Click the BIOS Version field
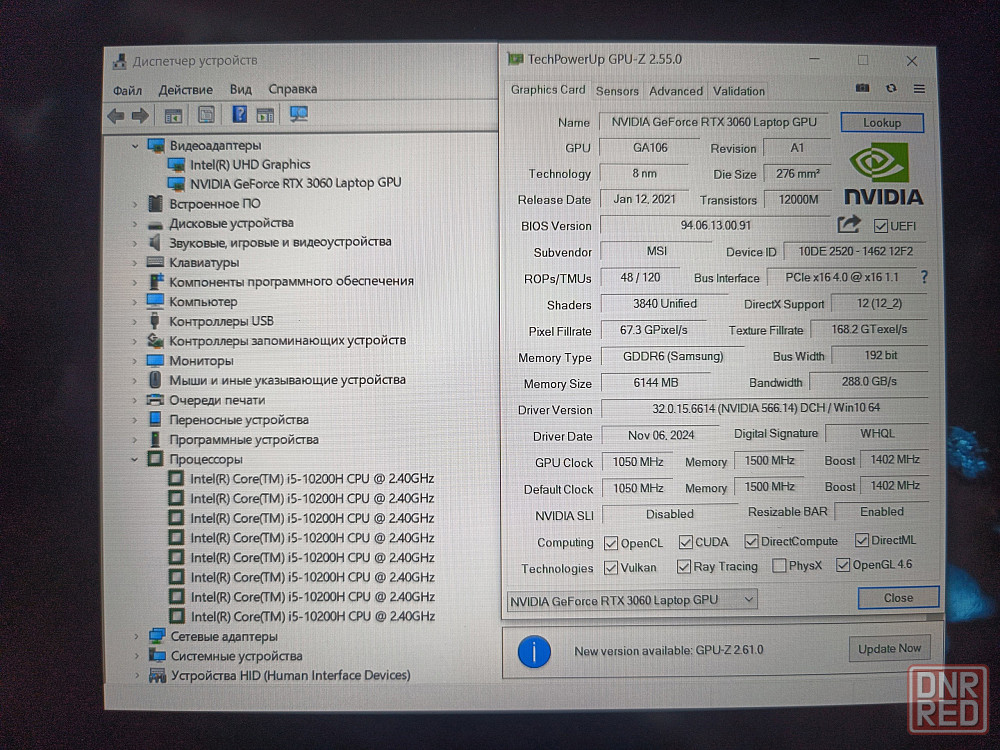This screenshot has width=1000, height=750. (x=716, y=225)
